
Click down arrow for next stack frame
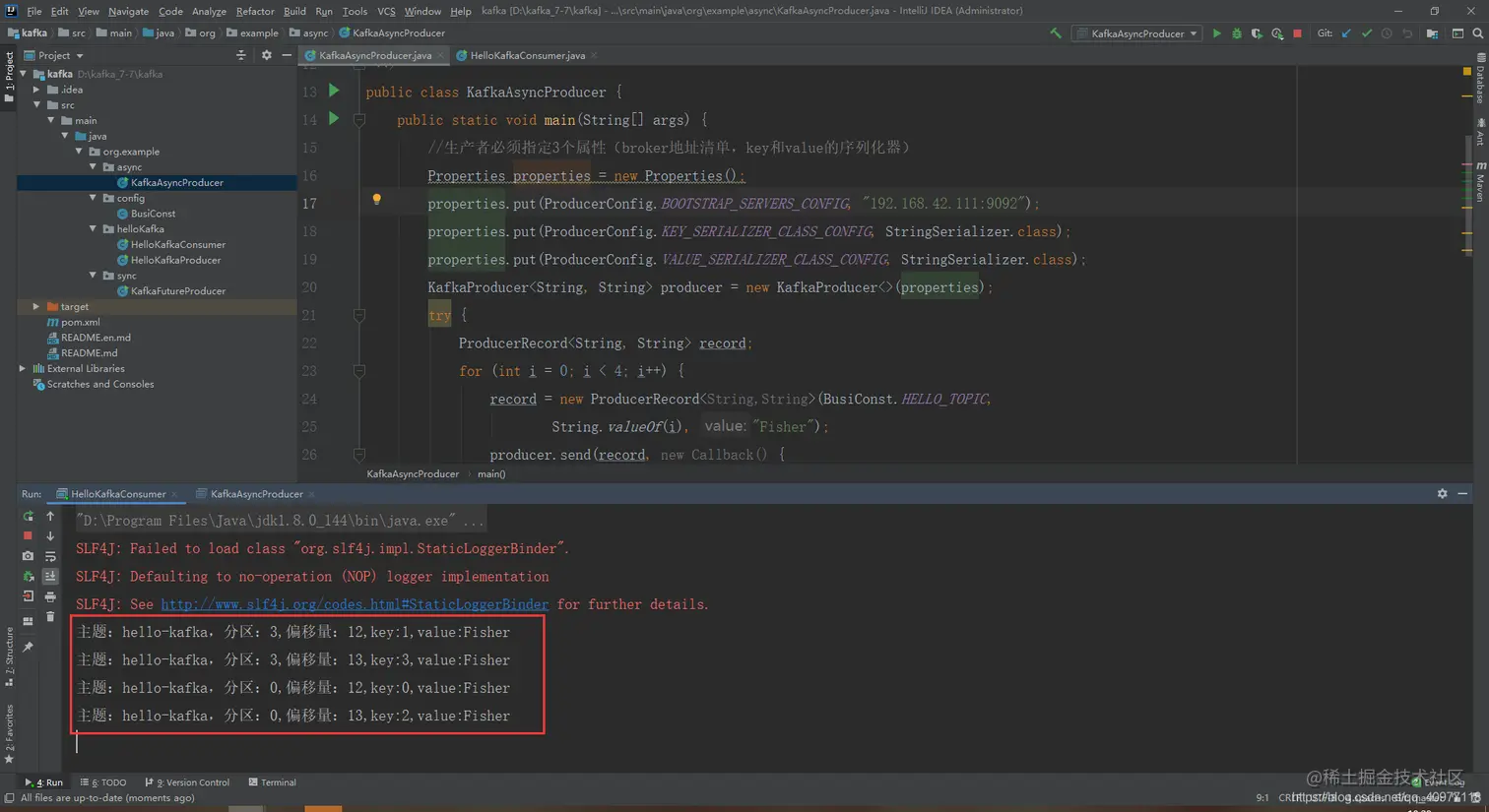click(x=50, y=535)
